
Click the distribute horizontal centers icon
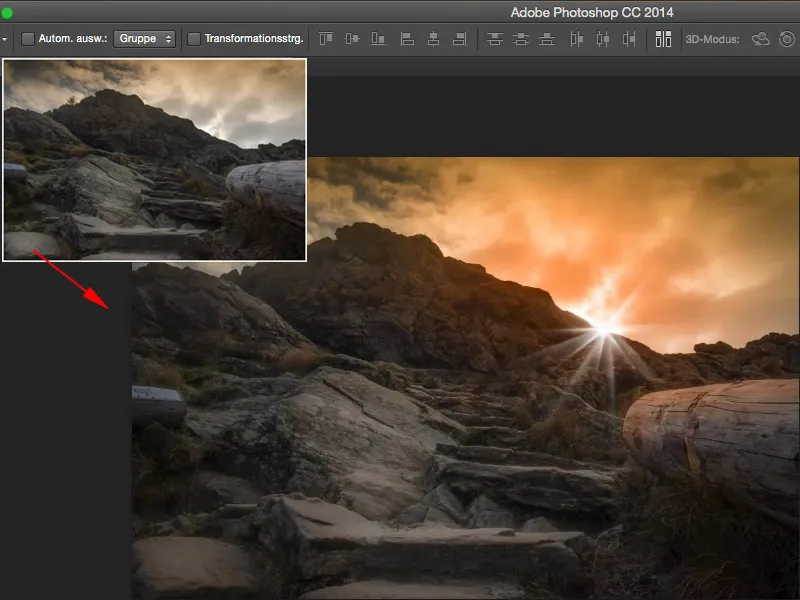point(602,39)
